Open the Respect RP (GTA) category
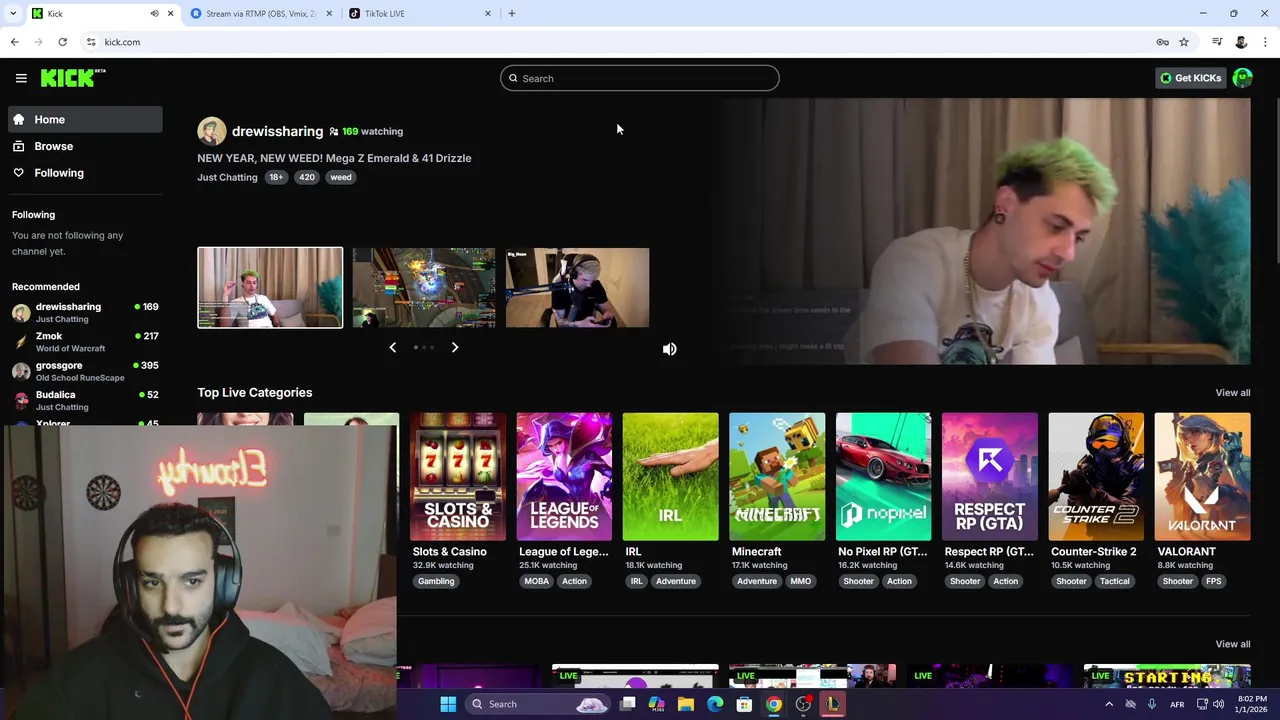 pos(989,477)
